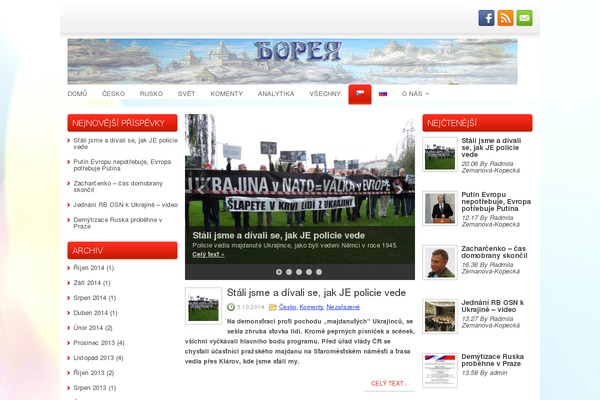
Task: Open archive Duben 2014
Action: [95, 313]
